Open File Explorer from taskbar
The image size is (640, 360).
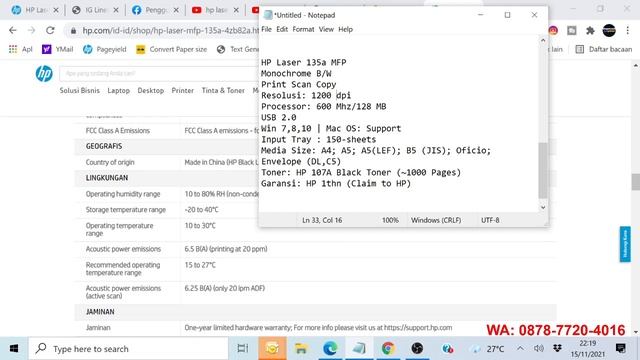301,349
